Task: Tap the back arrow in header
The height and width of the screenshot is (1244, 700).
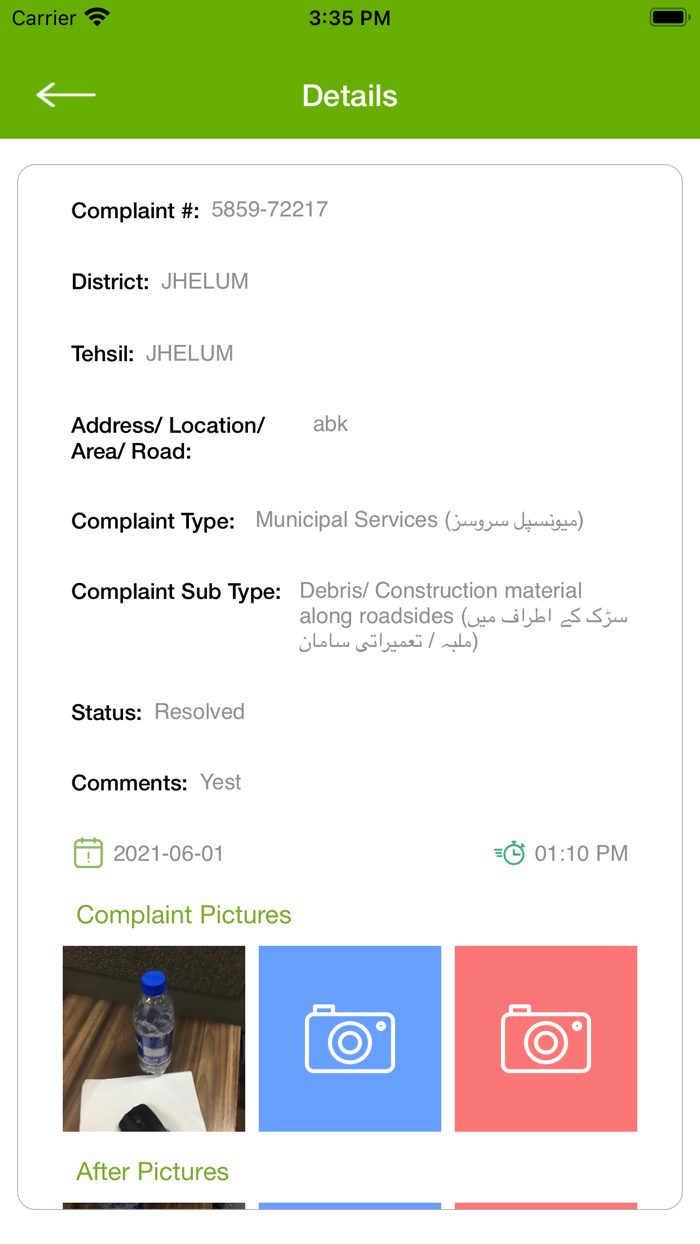Action: [66, 95]
